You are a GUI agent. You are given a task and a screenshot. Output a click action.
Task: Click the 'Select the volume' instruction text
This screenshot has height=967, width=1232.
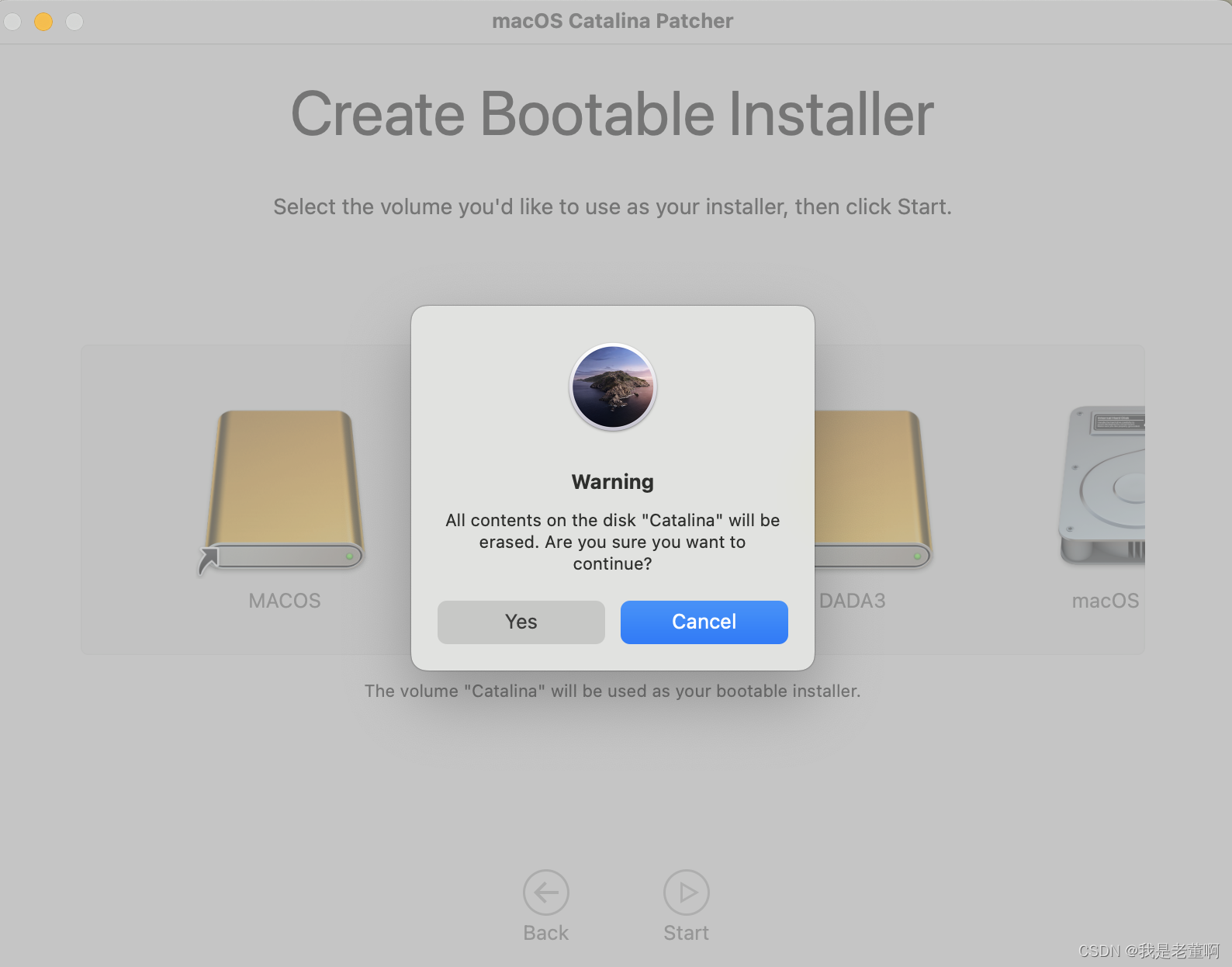click(x=613, y=206)
